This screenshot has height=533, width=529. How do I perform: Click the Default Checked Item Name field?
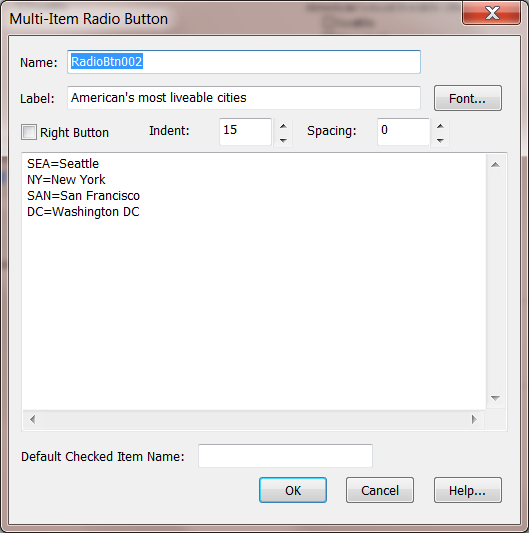point(285,455)
